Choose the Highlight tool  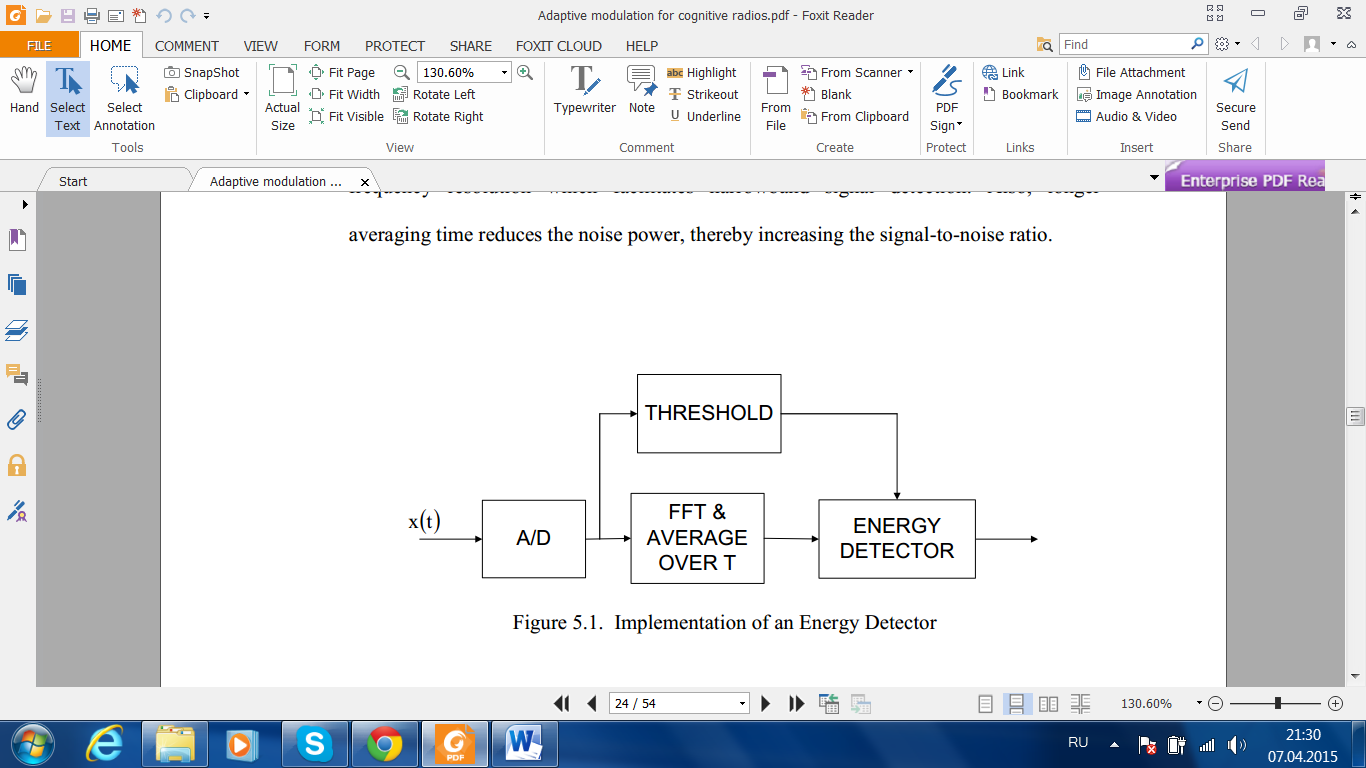[701, 72]
